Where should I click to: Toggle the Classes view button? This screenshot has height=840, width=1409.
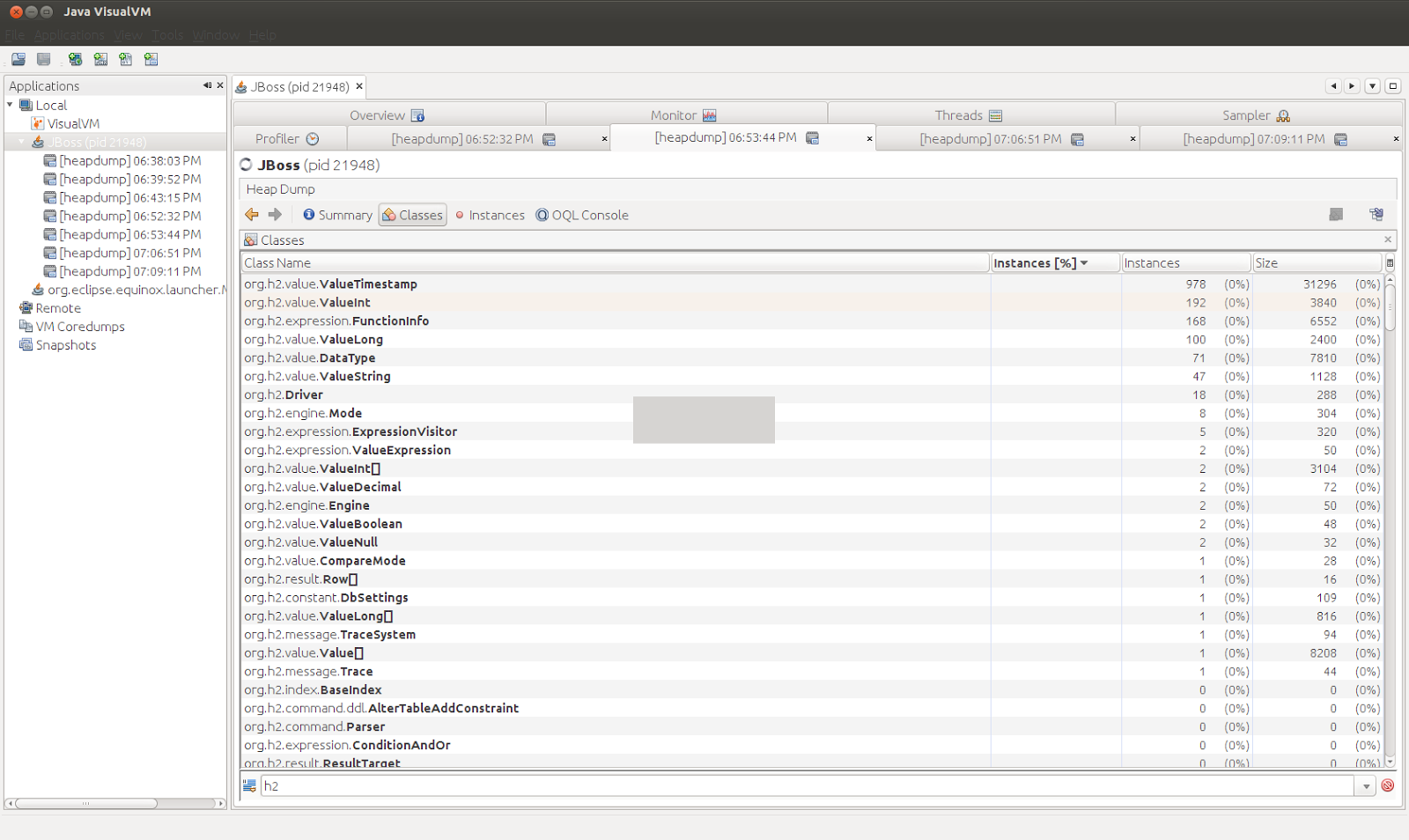412,215
